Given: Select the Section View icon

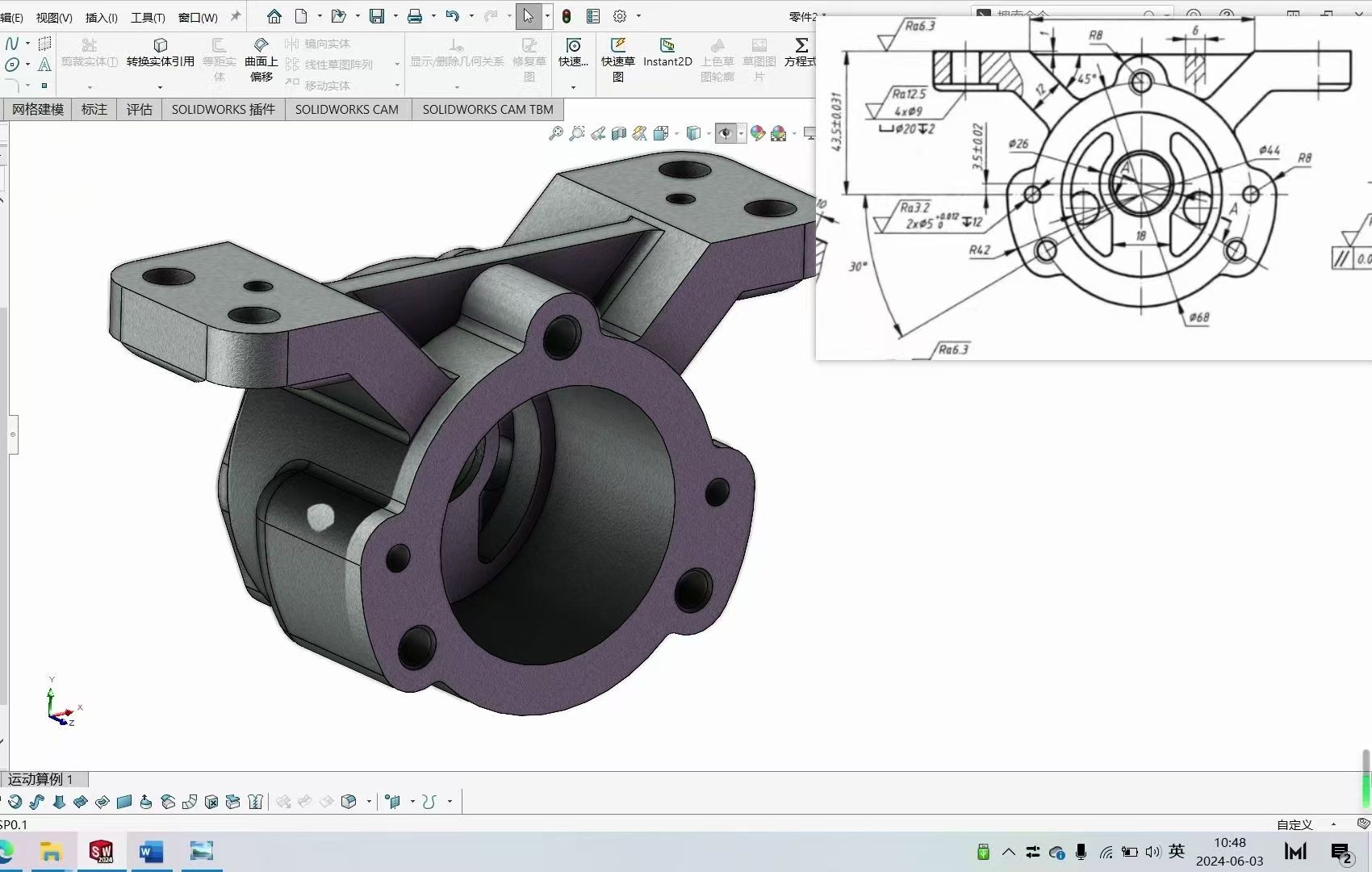Looking at the screenshot, I should [x=619, y=134].
